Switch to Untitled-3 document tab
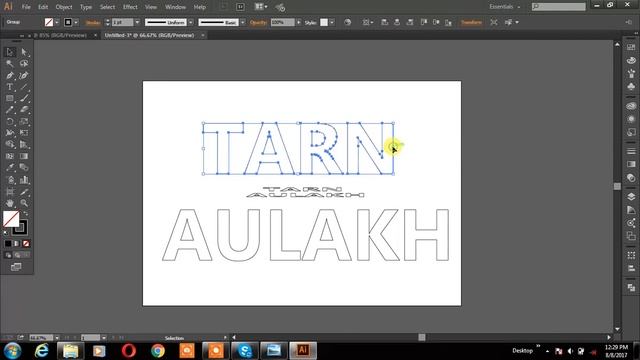Screen dimensions: 640x360 coord(149,36)
